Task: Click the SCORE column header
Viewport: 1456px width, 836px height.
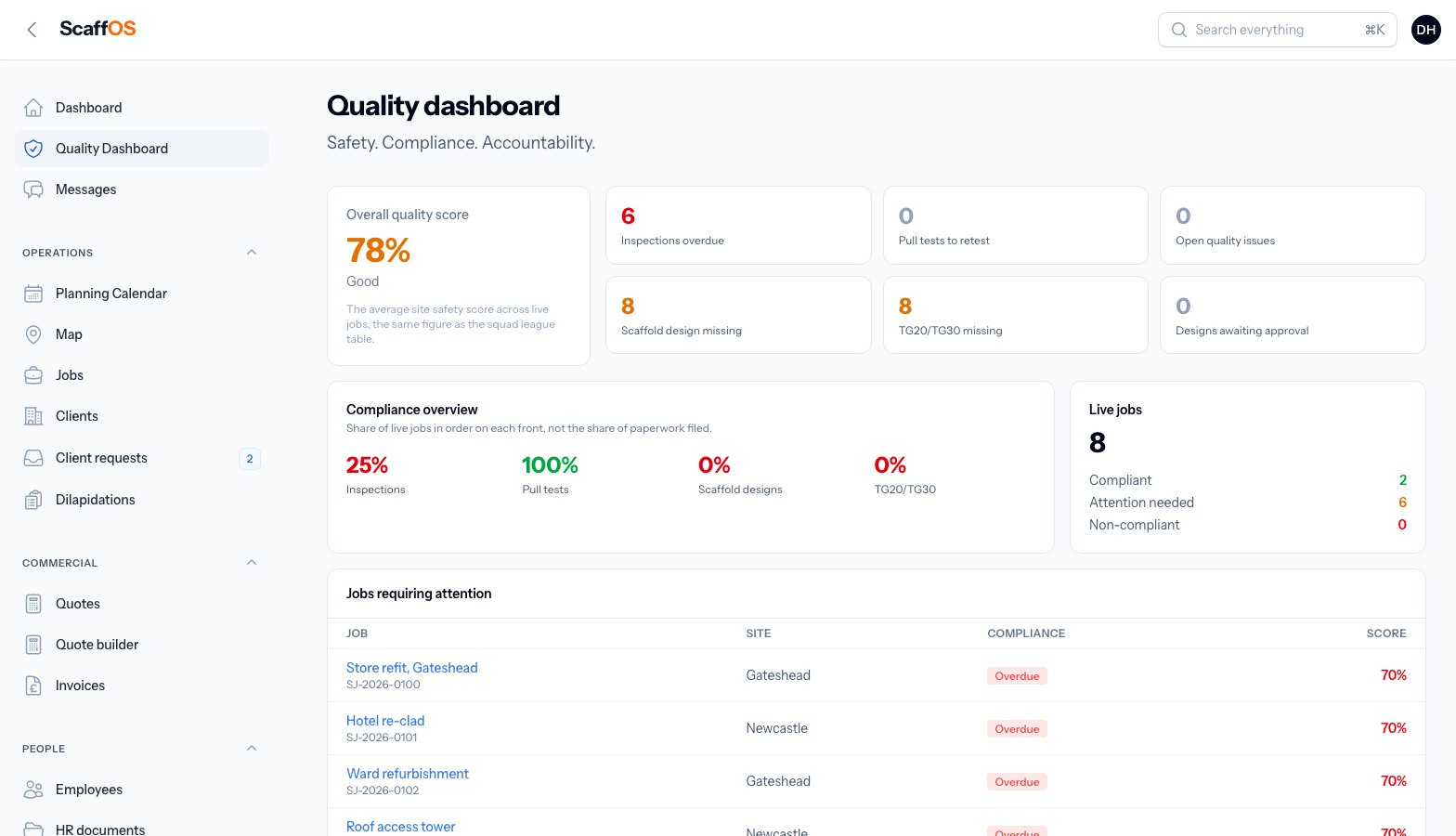Action: 1386,634
